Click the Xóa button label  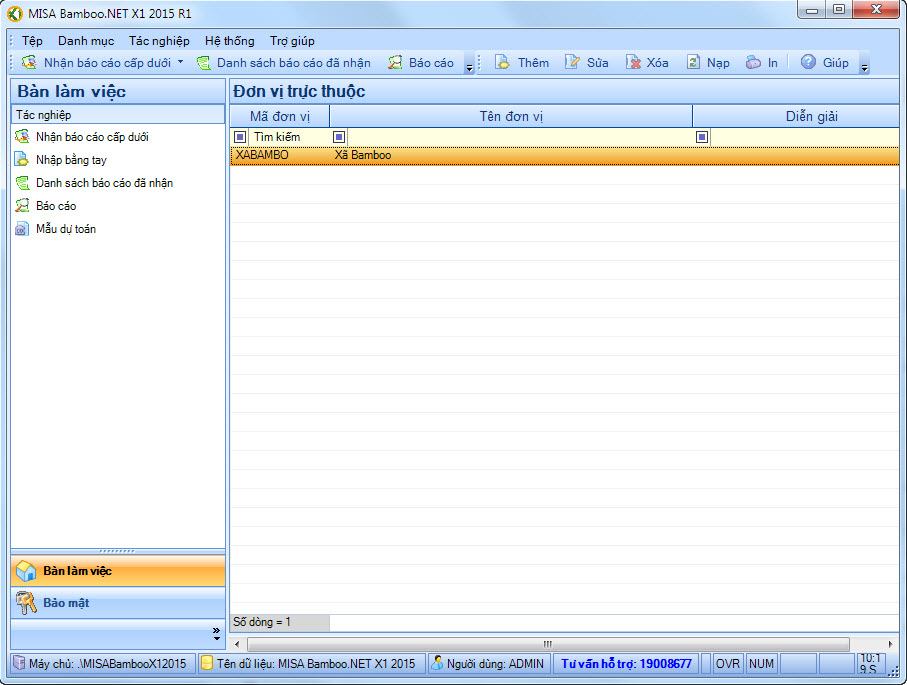pos(658,62)
